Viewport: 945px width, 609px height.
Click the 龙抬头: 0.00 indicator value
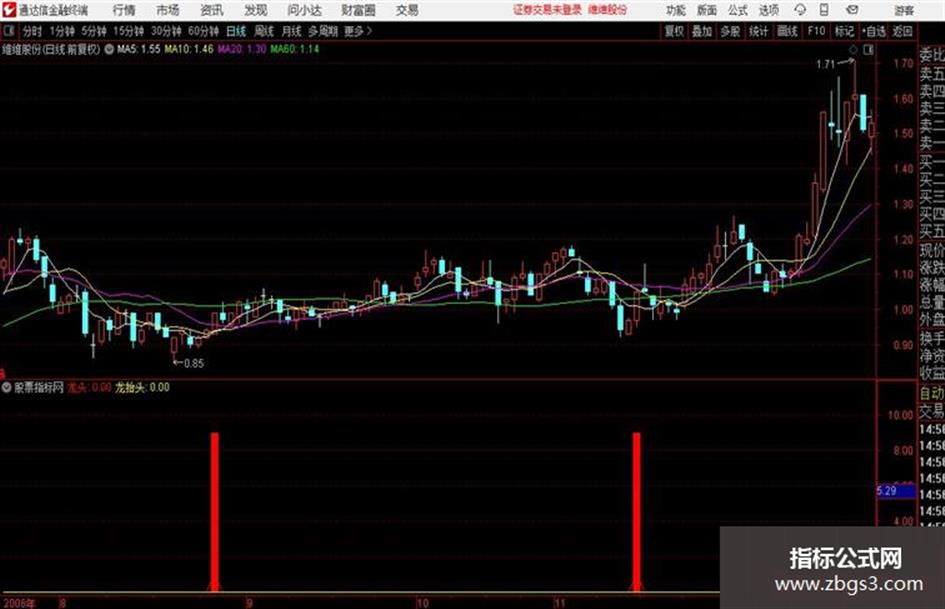[x=142, y=387]
